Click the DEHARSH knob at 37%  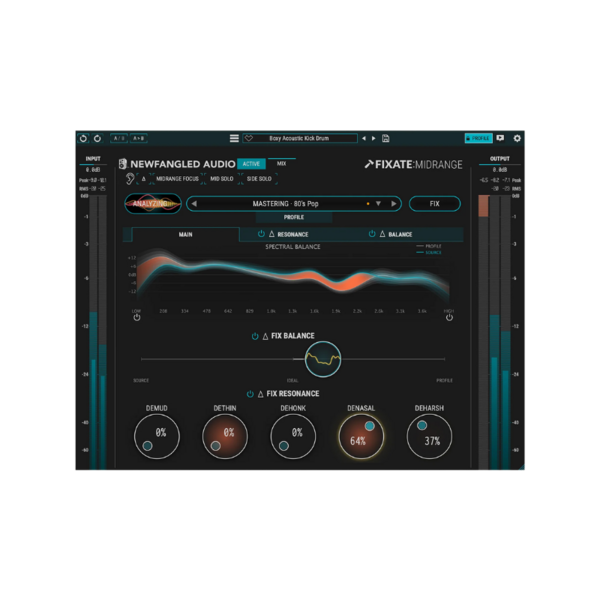pyautogui.click(x=429, y=437)
